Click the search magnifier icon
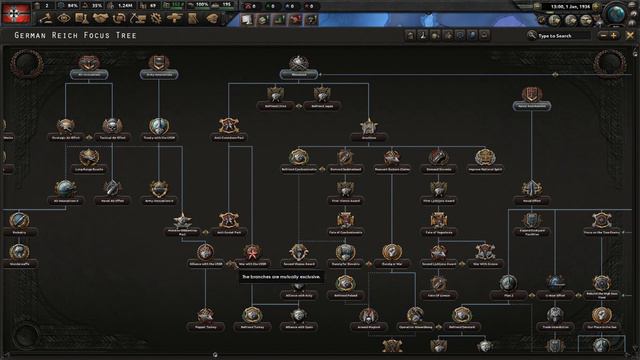640x360 pixels. (x=531, y=36)
